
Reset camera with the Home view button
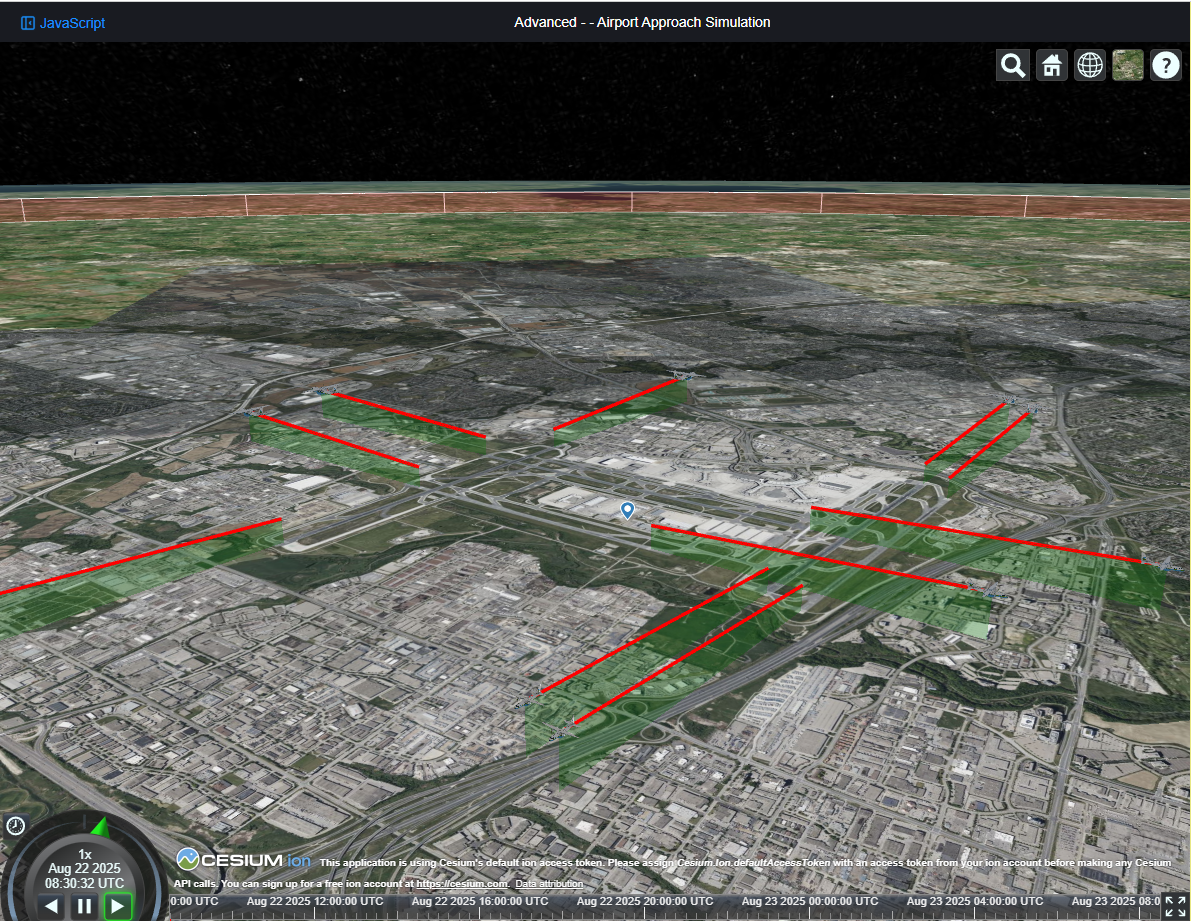pos(1051,65)
